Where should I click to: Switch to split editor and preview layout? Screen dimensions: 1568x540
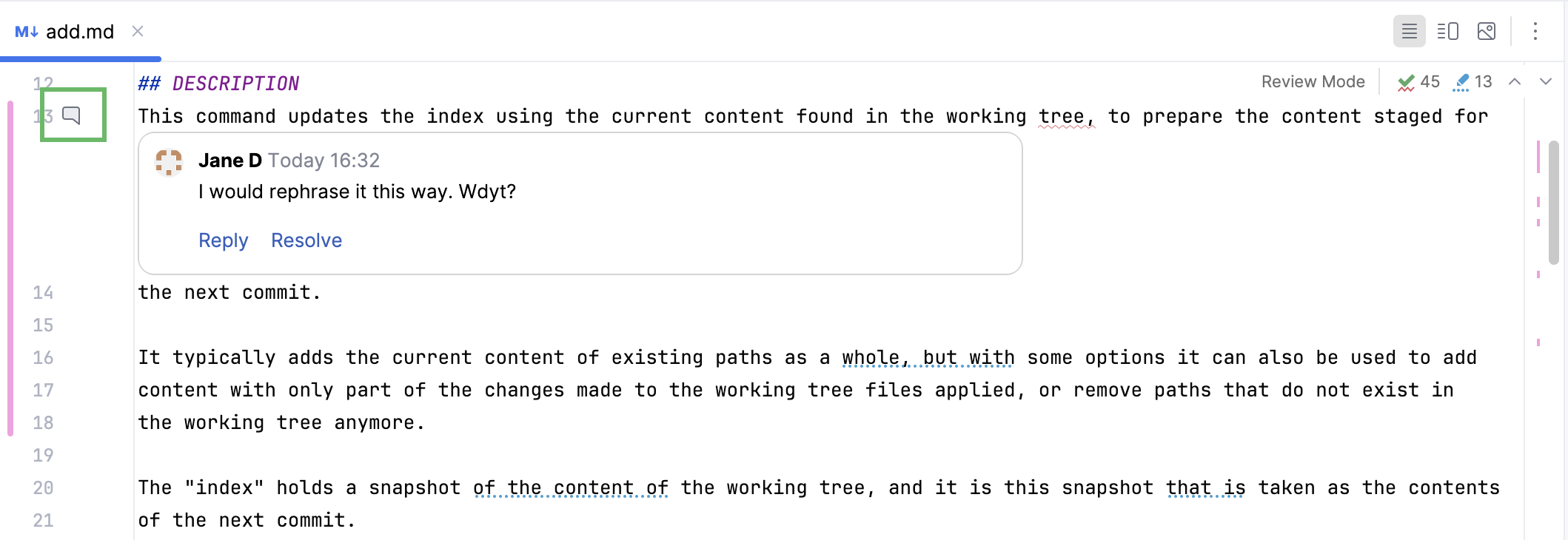1448,31
